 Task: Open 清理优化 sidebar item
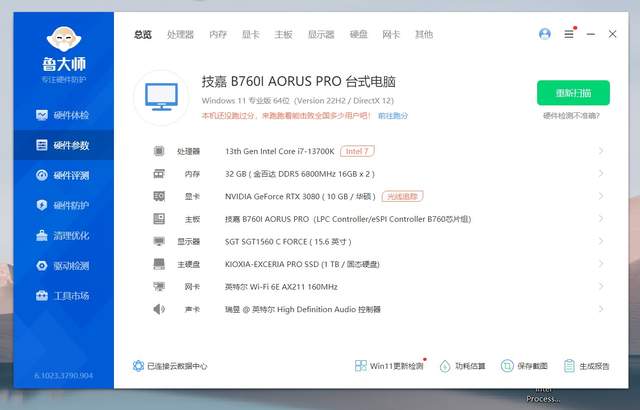point(63,235)
